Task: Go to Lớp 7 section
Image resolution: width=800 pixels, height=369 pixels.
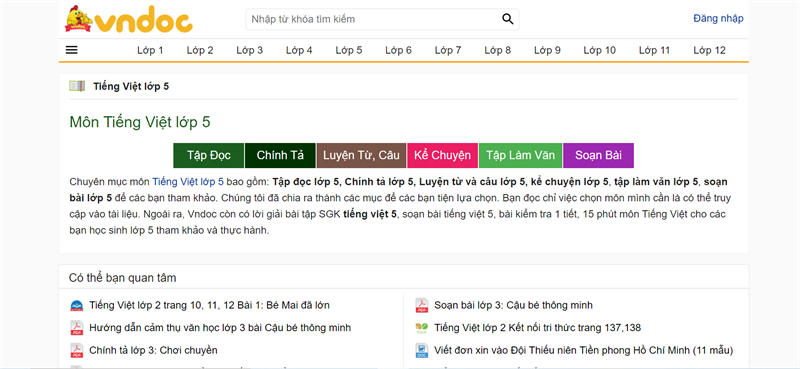Action: pyautogui.click(x=448, y=50)
